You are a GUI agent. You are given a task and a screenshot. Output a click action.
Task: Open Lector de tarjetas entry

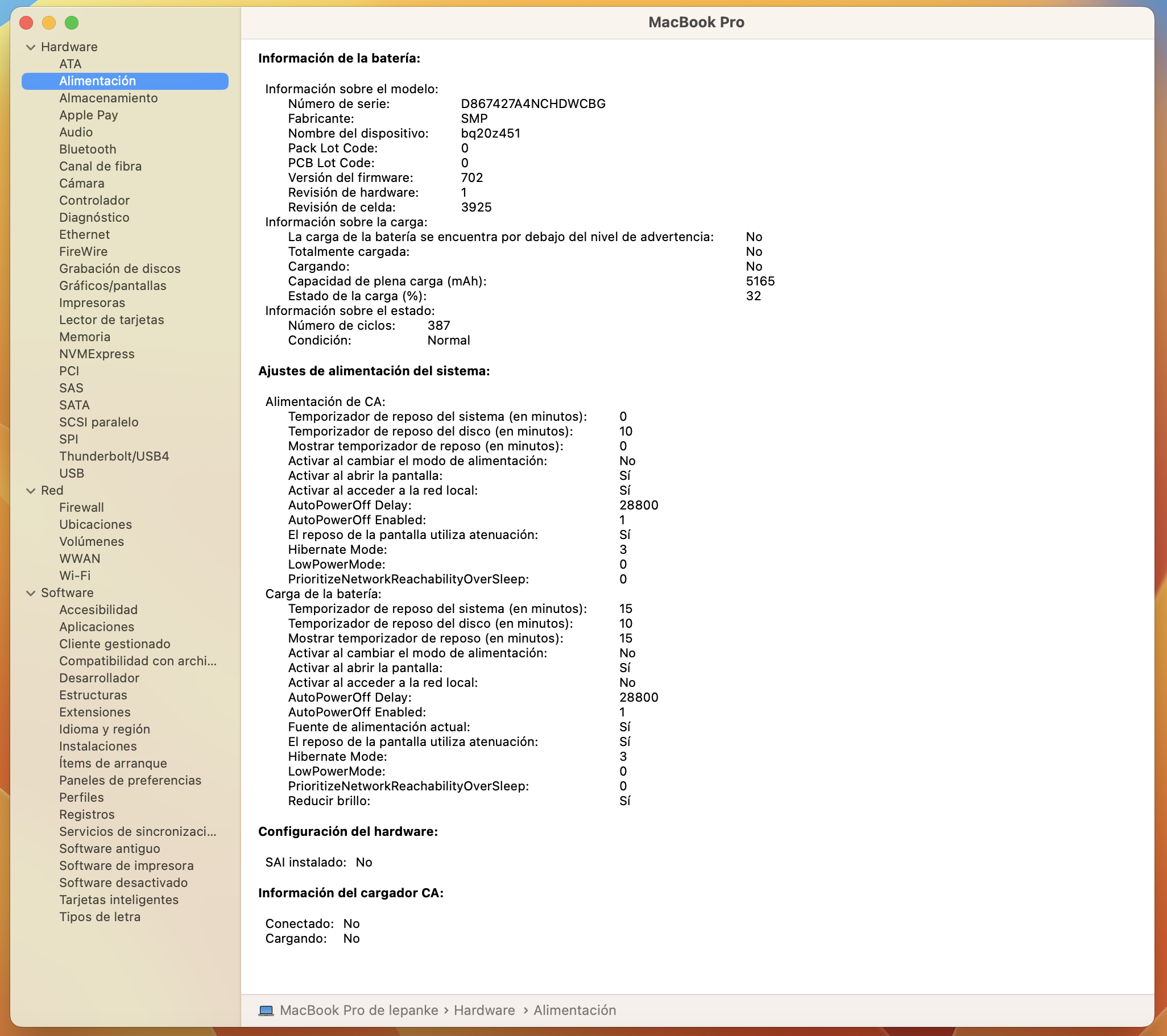point(111,320)
